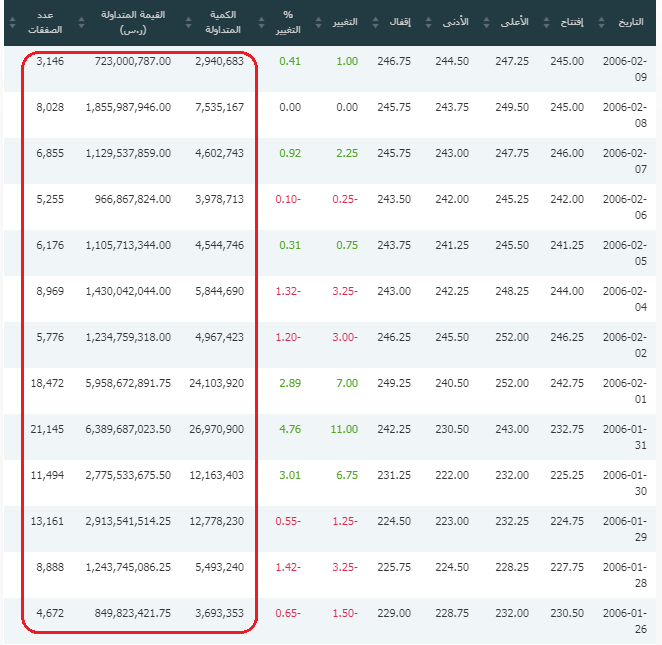Click traded volume 26,970,900
Image resolution: width=662 pixels, height=645 pixels.
pos(216,430)
